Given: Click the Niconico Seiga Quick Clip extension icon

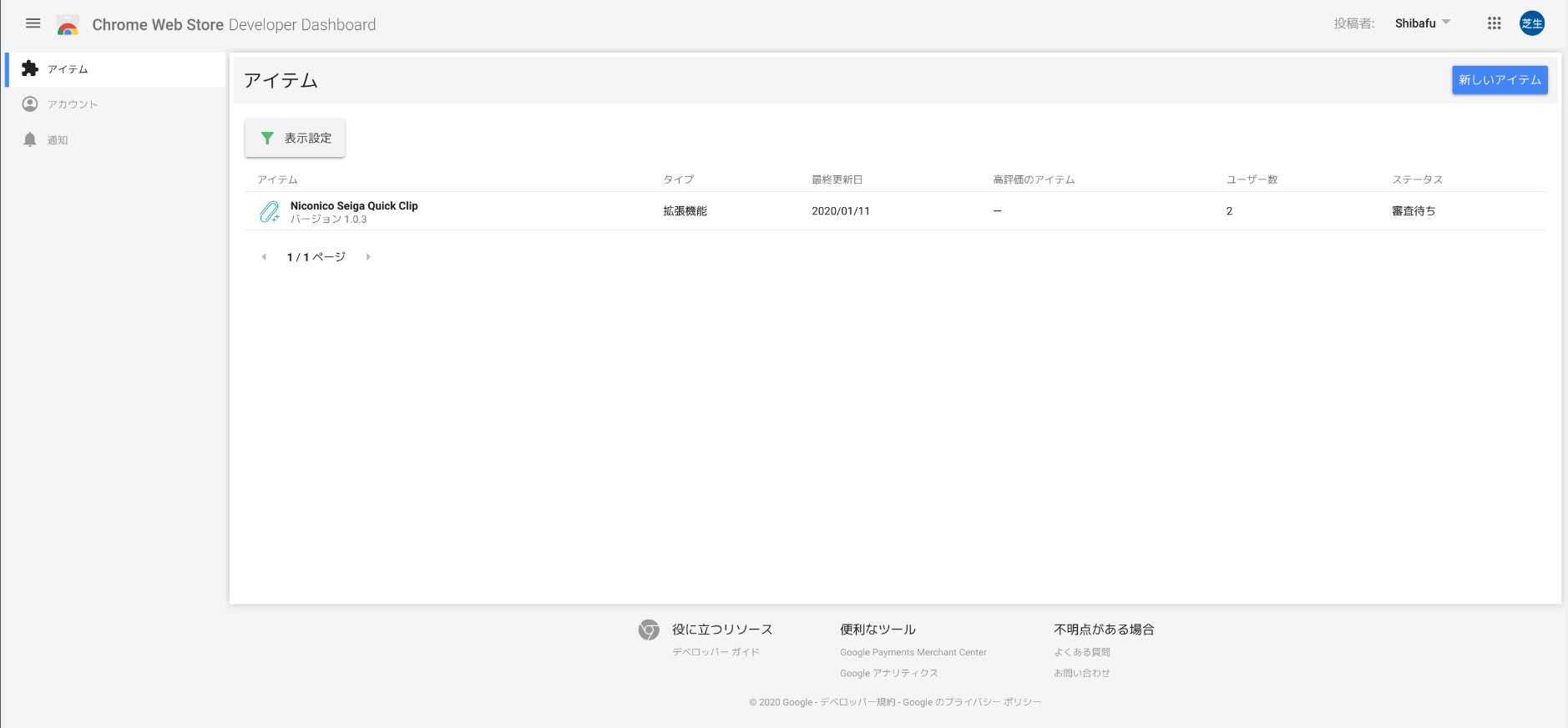Looking at the screenshot, I should (x=269, y=212).
